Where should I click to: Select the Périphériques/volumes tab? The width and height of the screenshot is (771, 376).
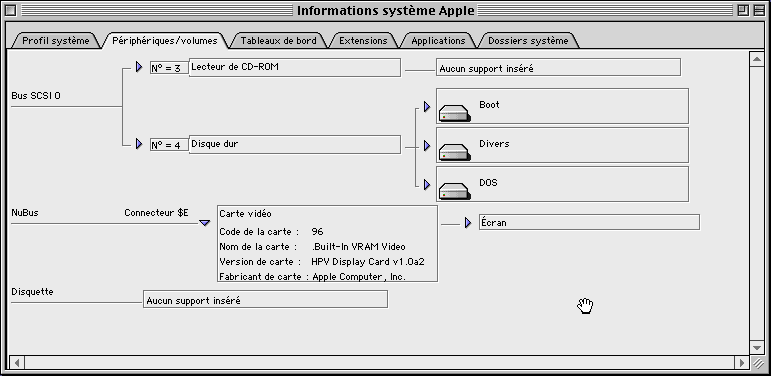pyautogui.click(x=165, y=41)
